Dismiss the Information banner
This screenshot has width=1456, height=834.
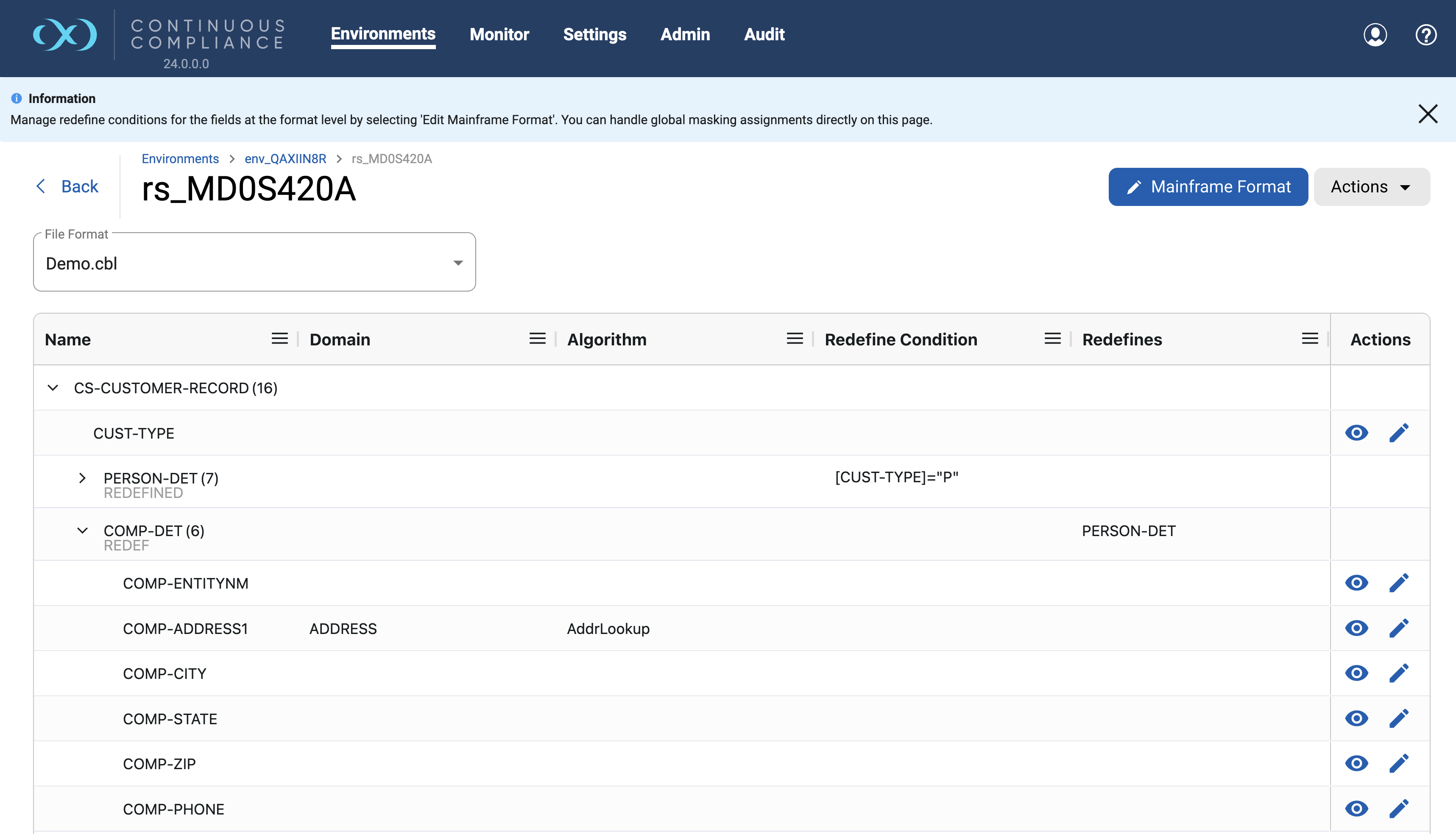(1427, 114)
